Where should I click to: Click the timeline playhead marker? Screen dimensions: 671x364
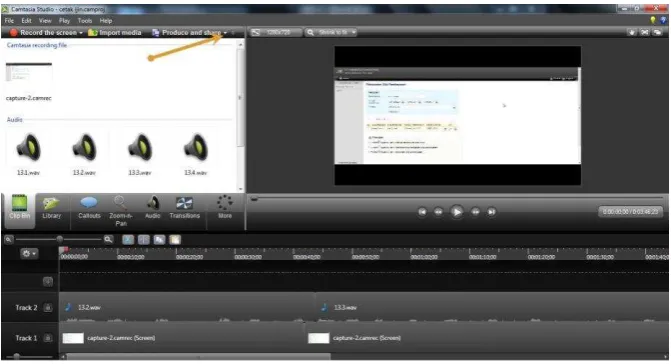click(64, 249)
